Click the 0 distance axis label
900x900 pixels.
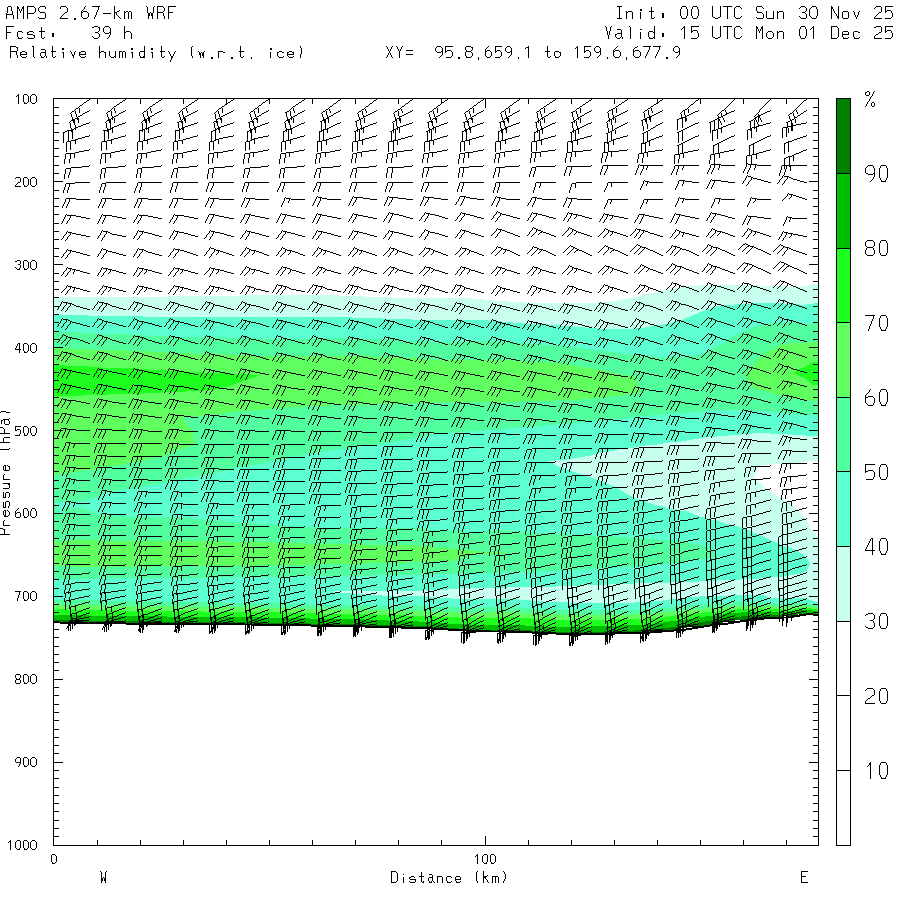(x=53, y=859)
